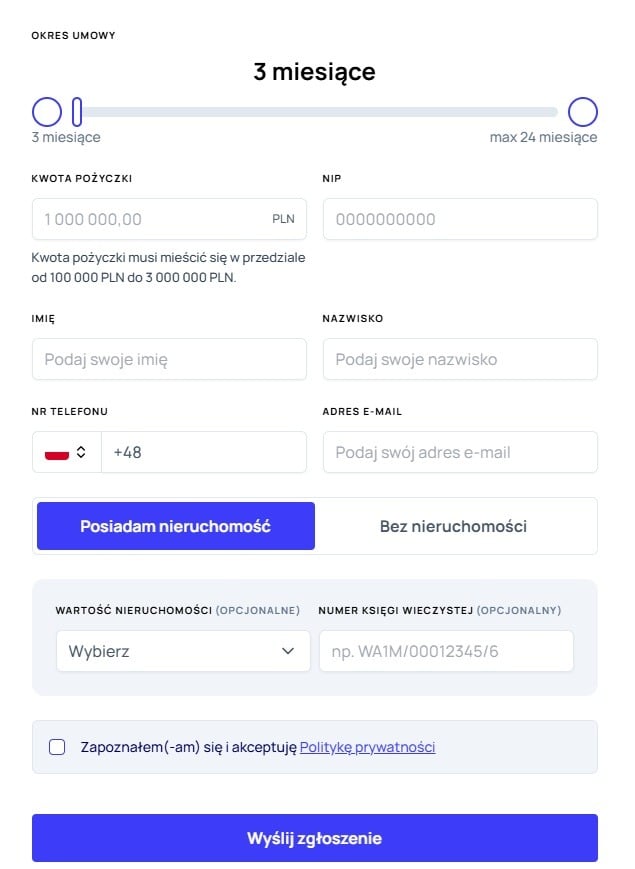Open the "Polityka prywatności" link

[367, 747]
